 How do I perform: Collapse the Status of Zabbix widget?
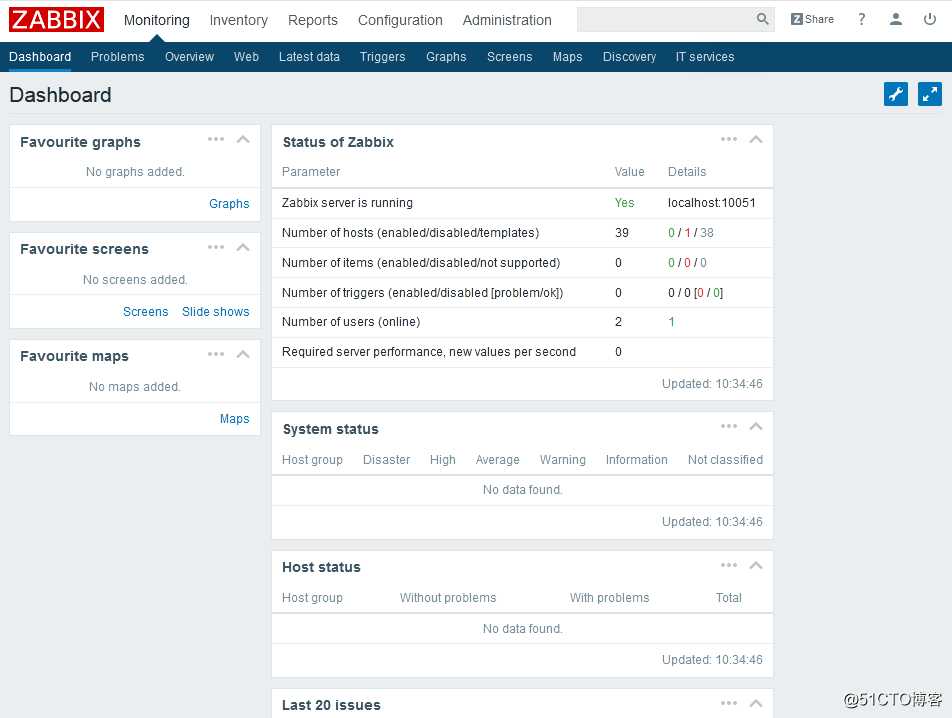coord(756,140)
